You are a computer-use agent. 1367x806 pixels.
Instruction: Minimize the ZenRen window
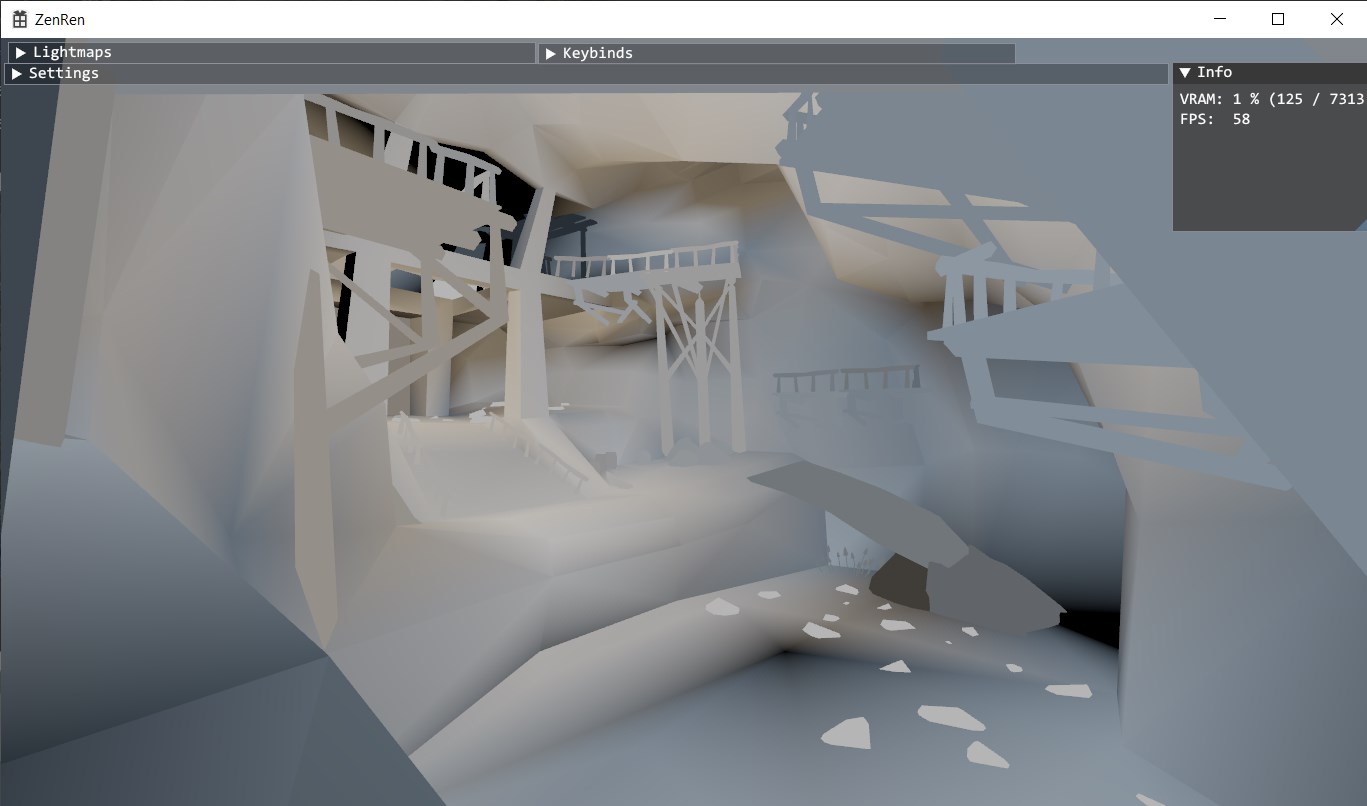point(1220,19)
